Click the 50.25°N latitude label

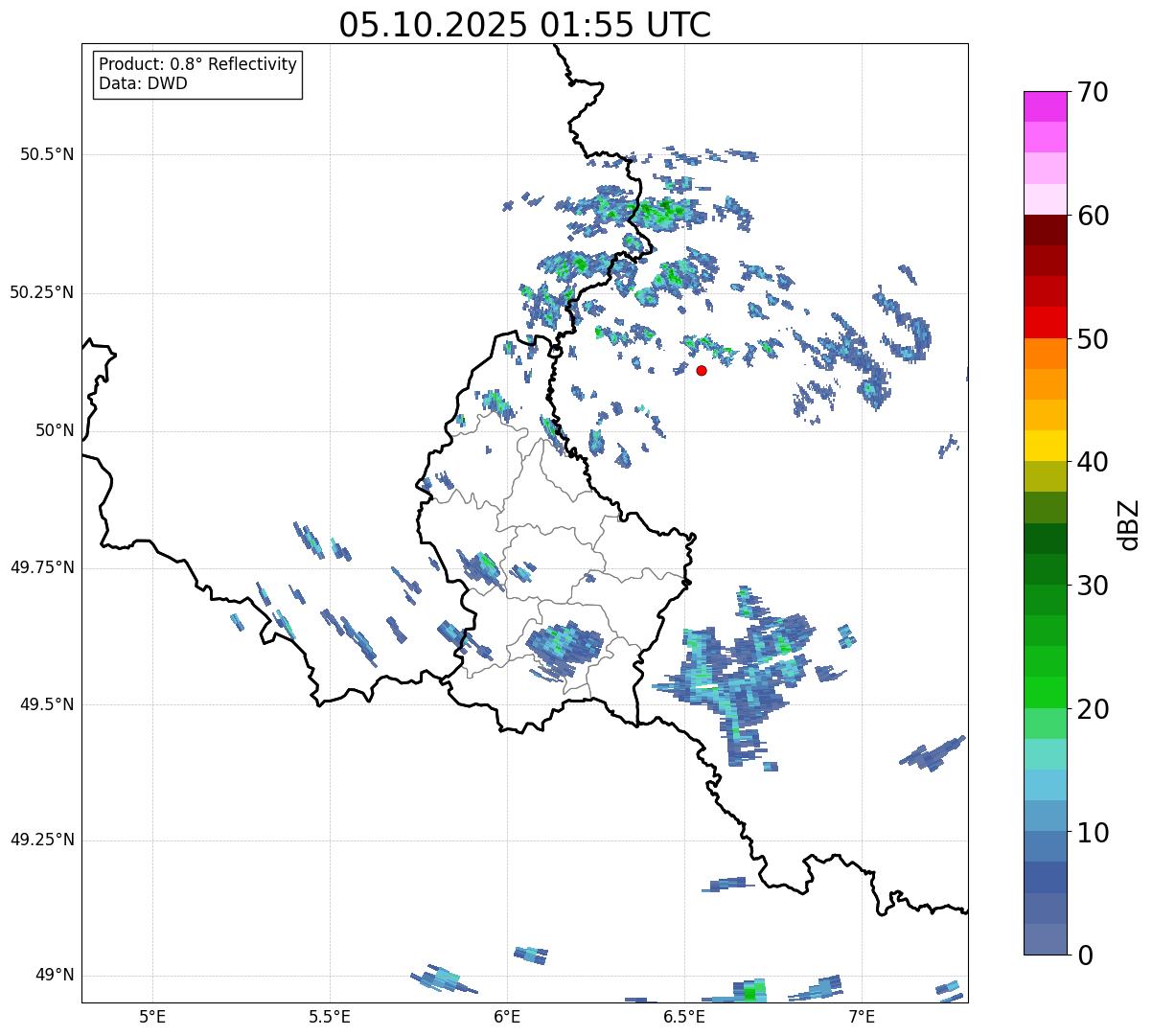pos(42,292)
